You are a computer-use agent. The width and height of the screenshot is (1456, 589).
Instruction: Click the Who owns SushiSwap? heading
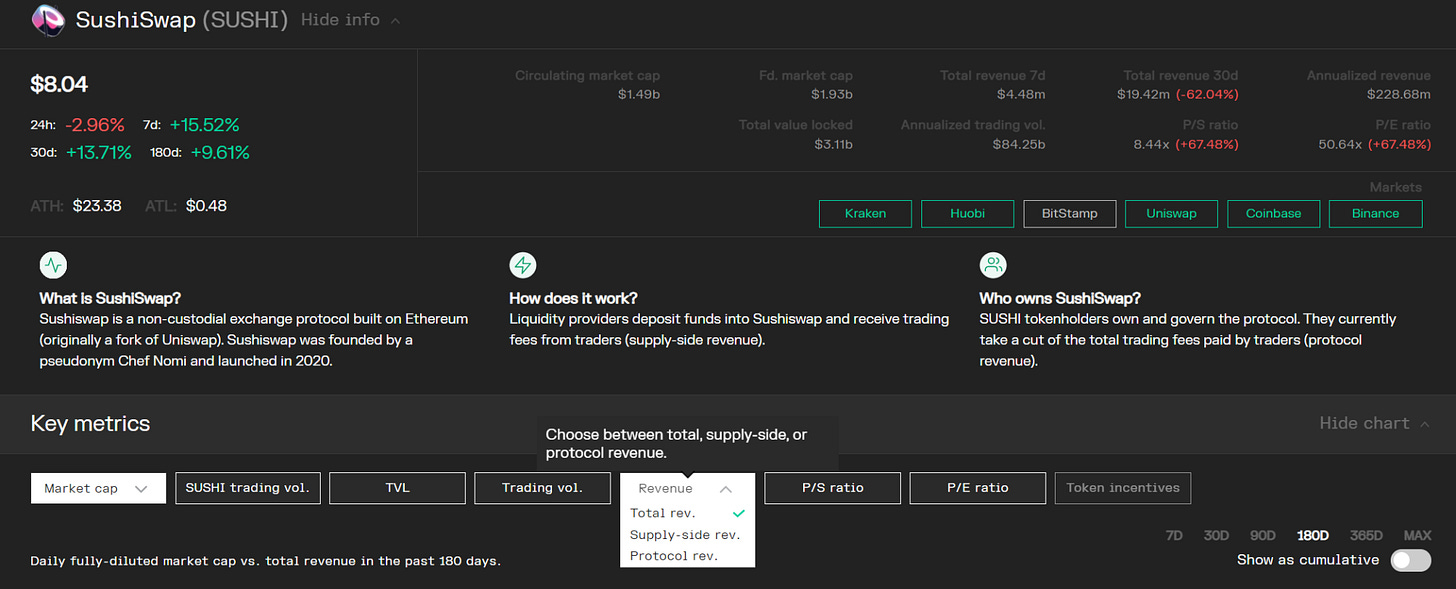pyautogui.click(x=1060, y=298)
